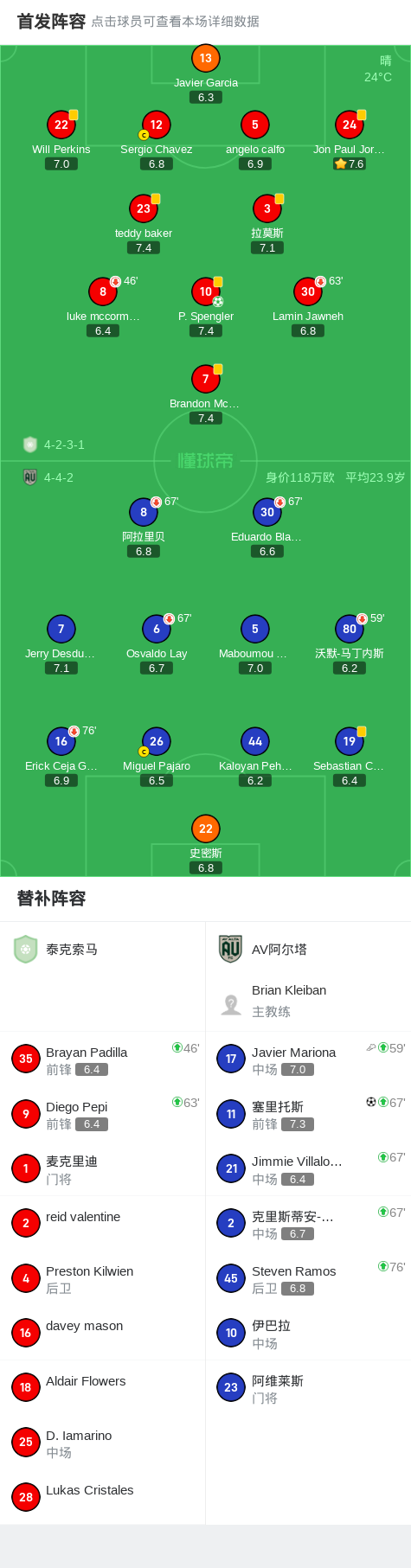This screenshot has height=1568, width=411.
Task: Select P. Spengler number 10 icon
Action: pos(205,291)
